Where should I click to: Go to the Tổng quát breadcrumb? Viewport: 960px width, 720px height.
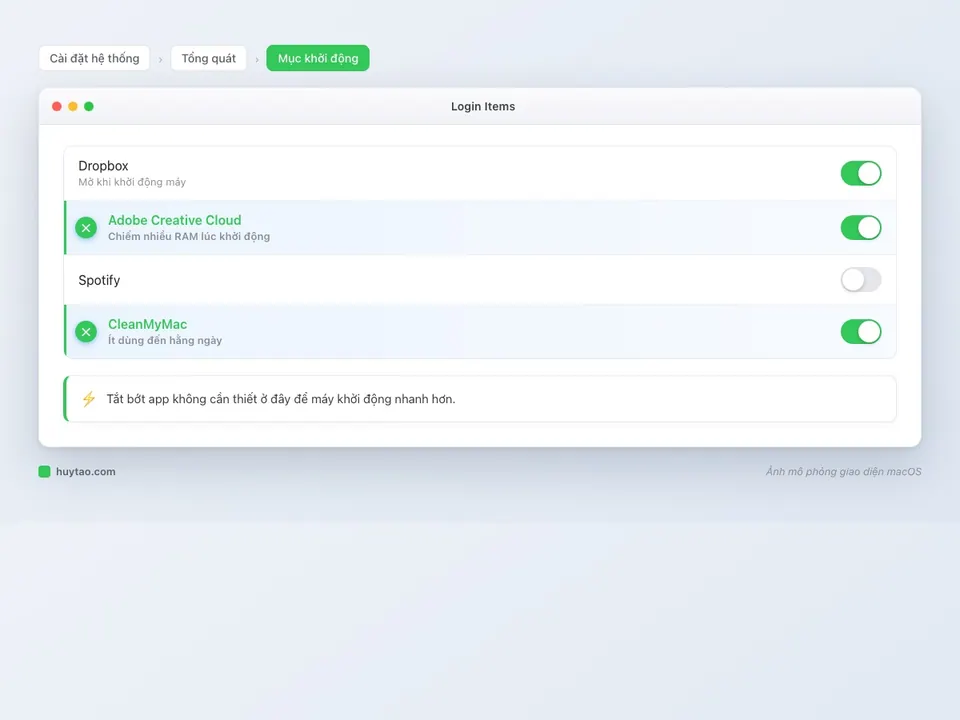(x=209, y=58)
